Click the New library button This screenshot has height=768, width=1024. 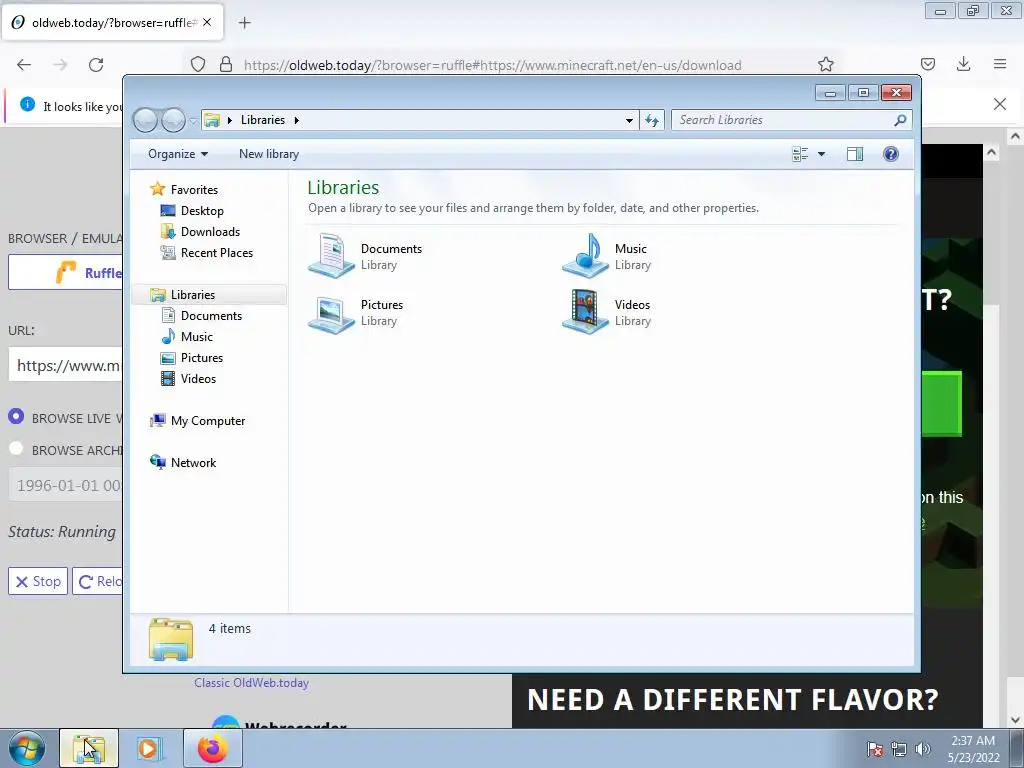click(x=268, y=154)
